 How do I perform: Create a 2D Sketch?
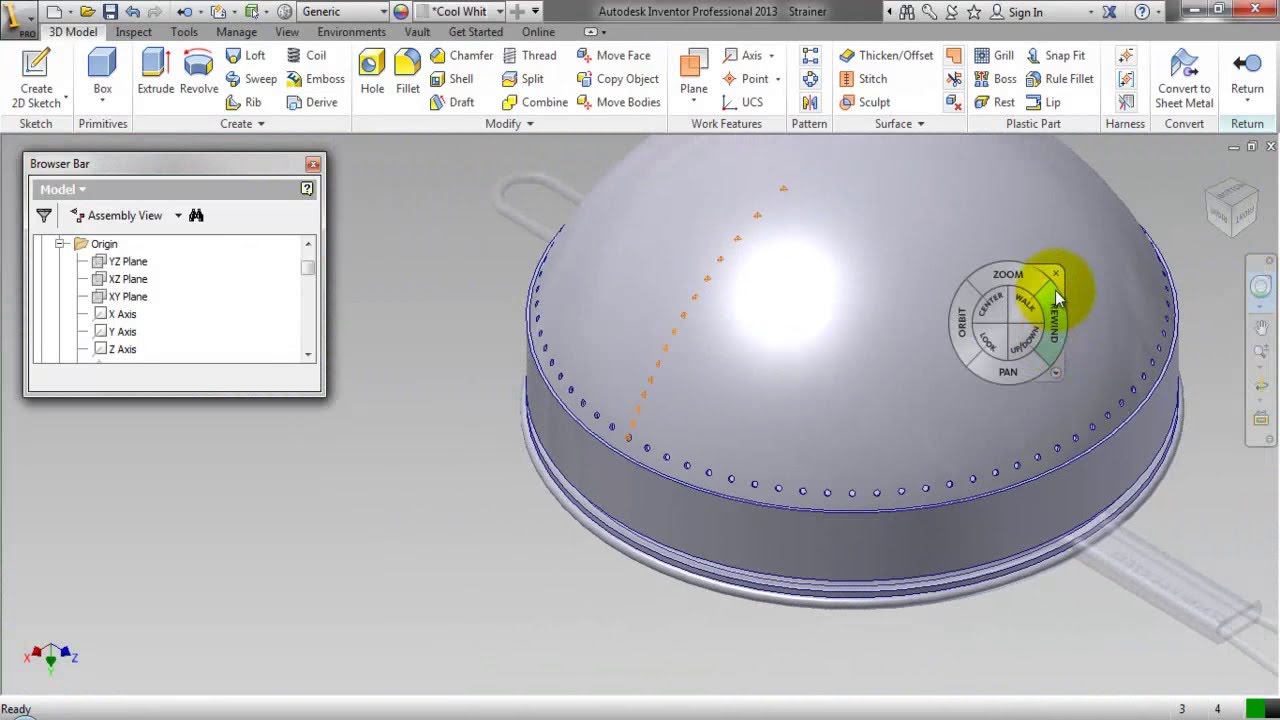pyautogui.click(x=36, y=78)
